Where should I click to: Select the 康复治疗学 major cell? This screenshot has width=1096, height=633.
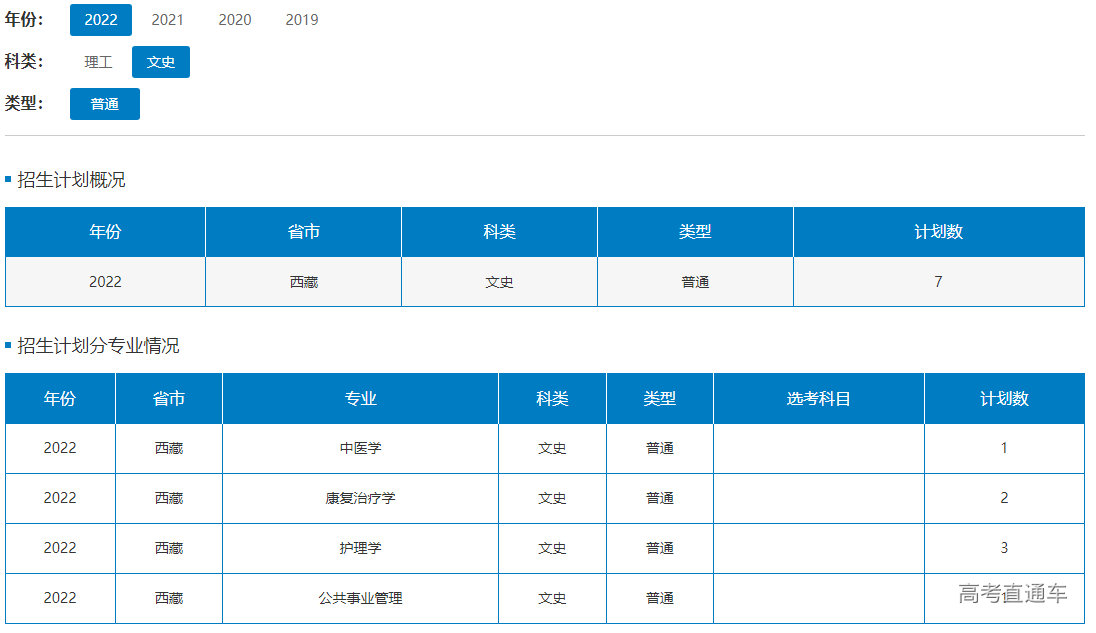tap(360, 498)
